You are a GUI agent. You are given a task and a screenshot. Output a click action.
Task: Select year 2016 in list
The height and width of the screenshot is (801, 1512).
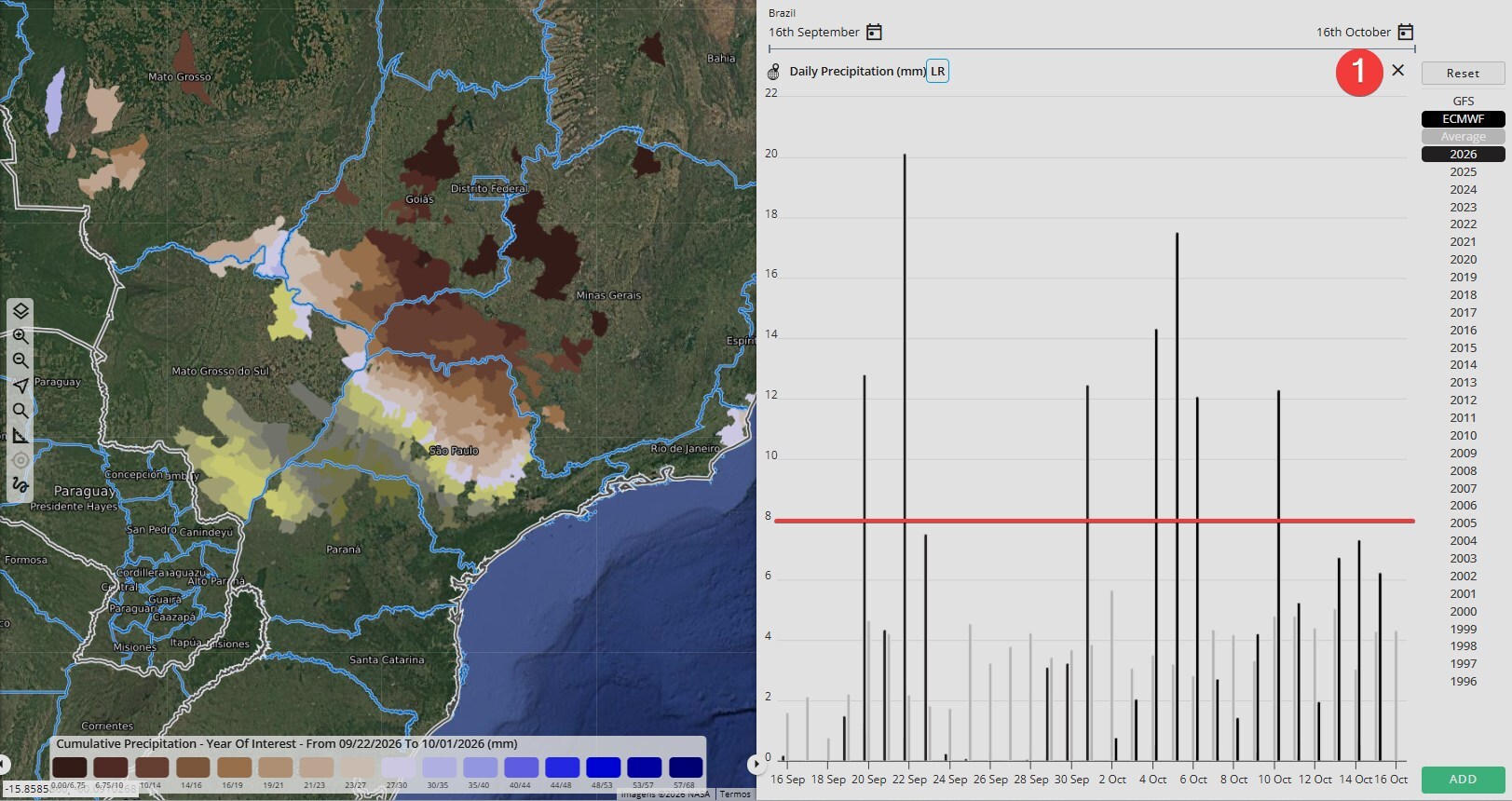click(1463, 330)
